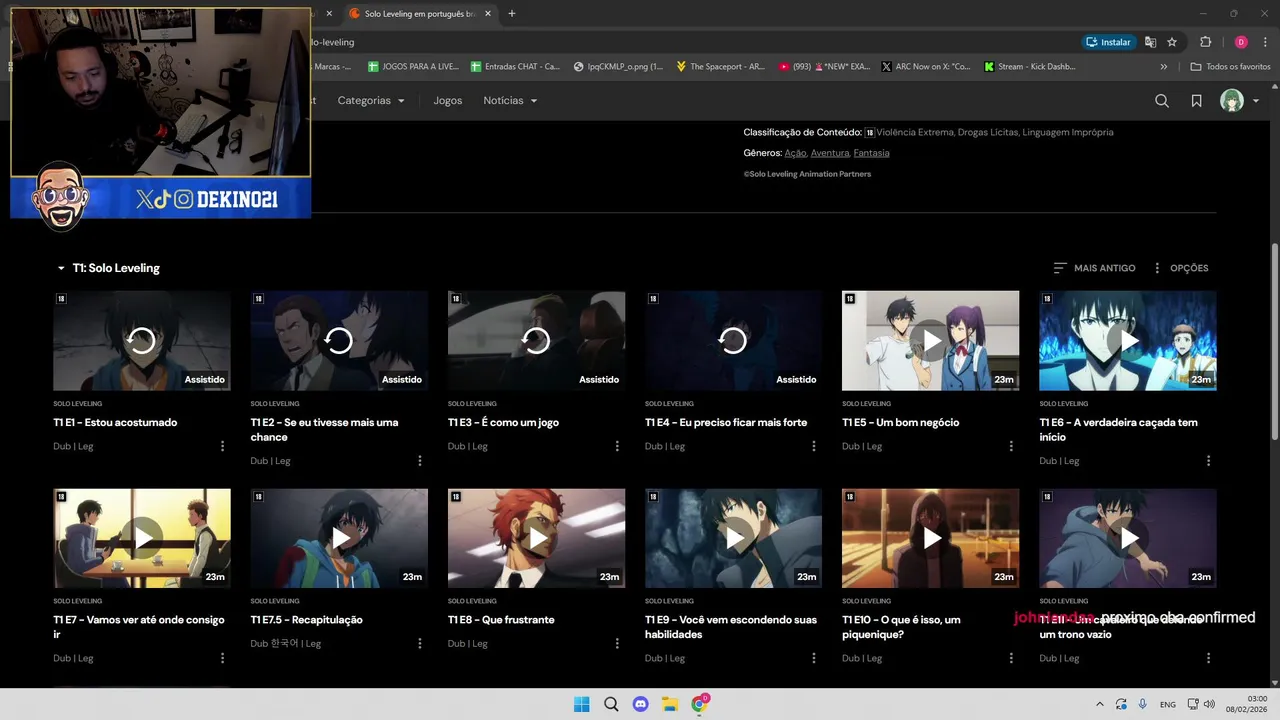The width and height of the screenshot is (1280, 720).
Task: Open the Stream - Kick Dashboard bookmark
Action: tap(1030, 67)
